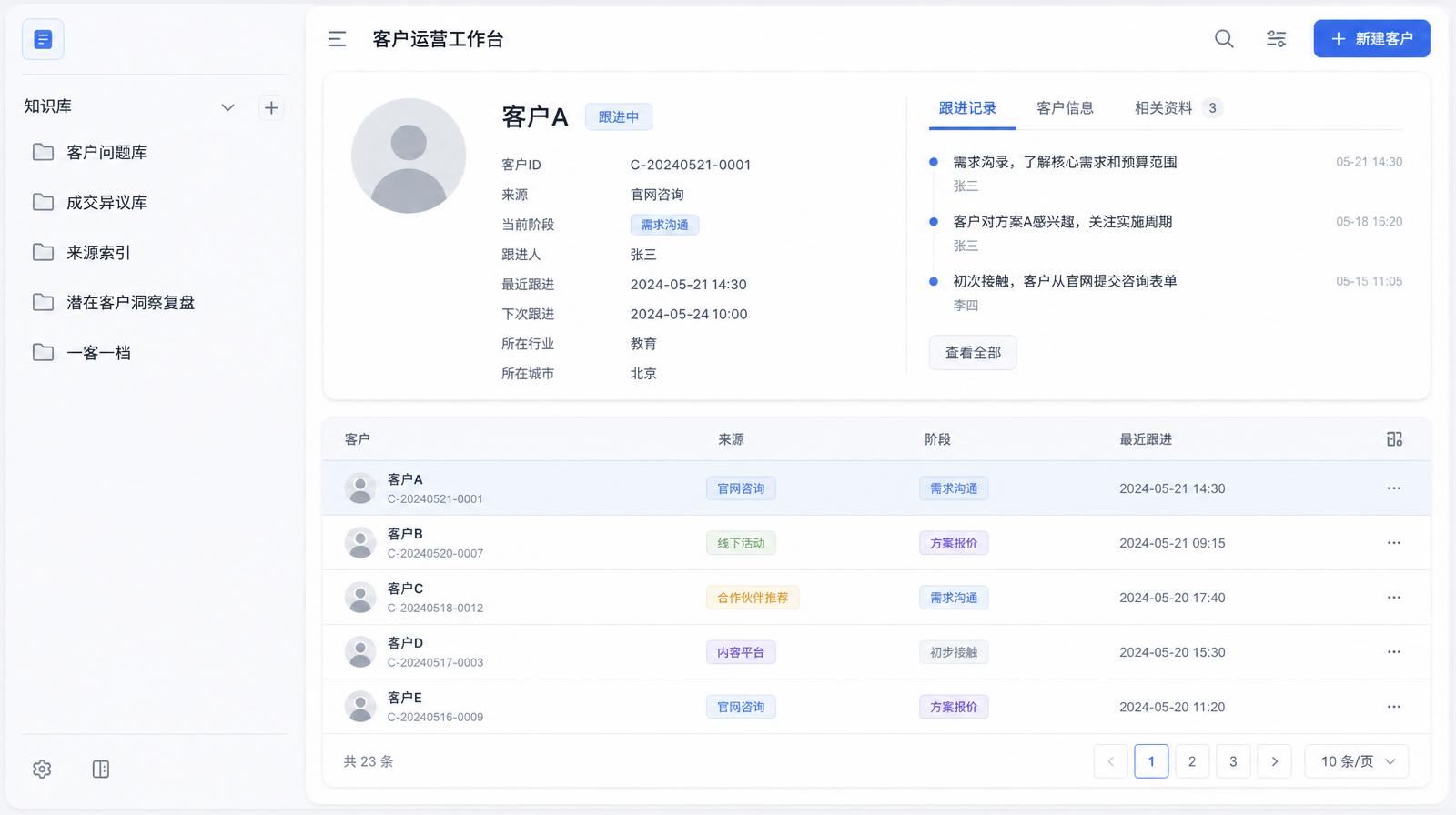Open settings gear in sidebar
The image size is (1456, 815).
[42, 770]
